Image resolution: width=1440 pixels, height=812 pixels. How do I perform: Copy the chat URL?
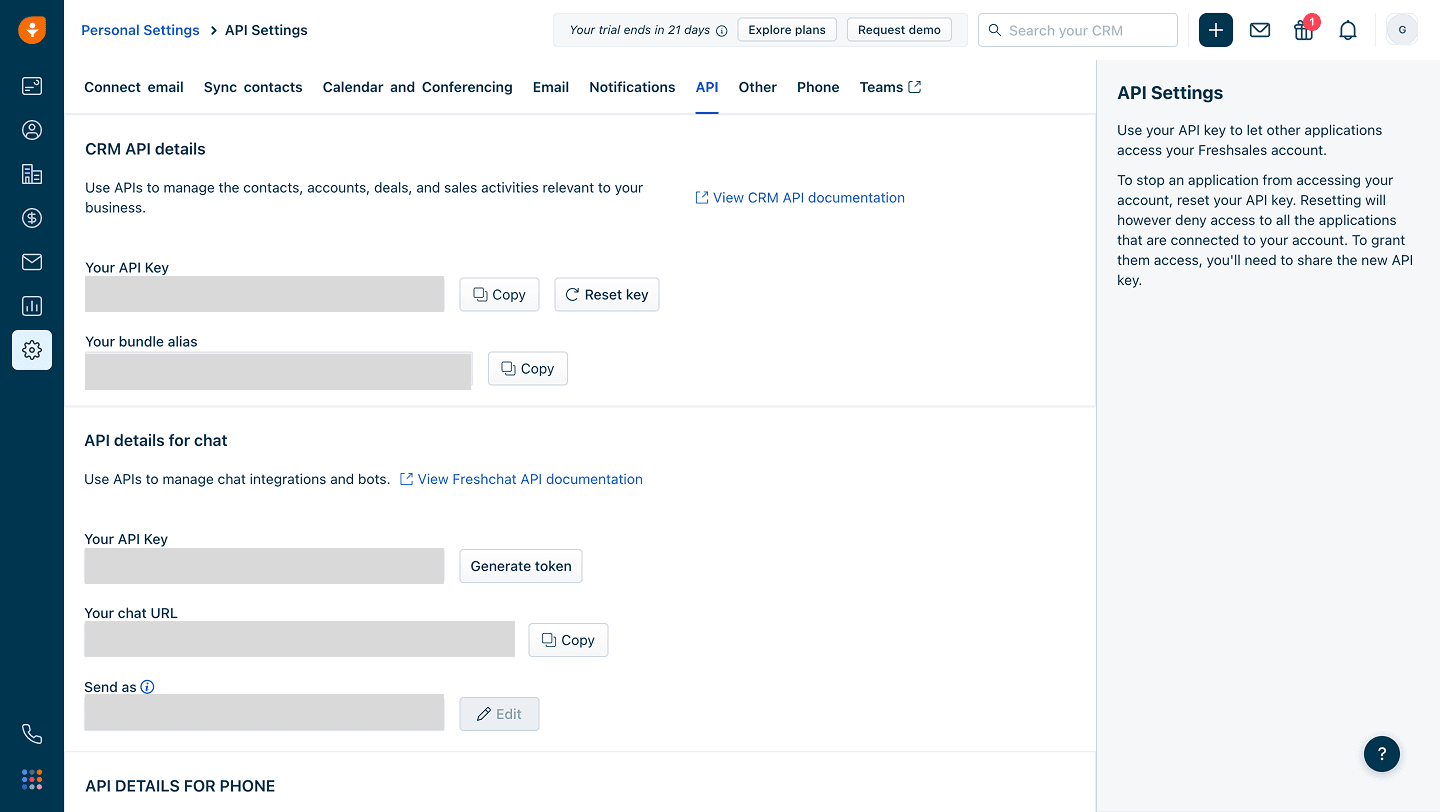tap(568, 640)
